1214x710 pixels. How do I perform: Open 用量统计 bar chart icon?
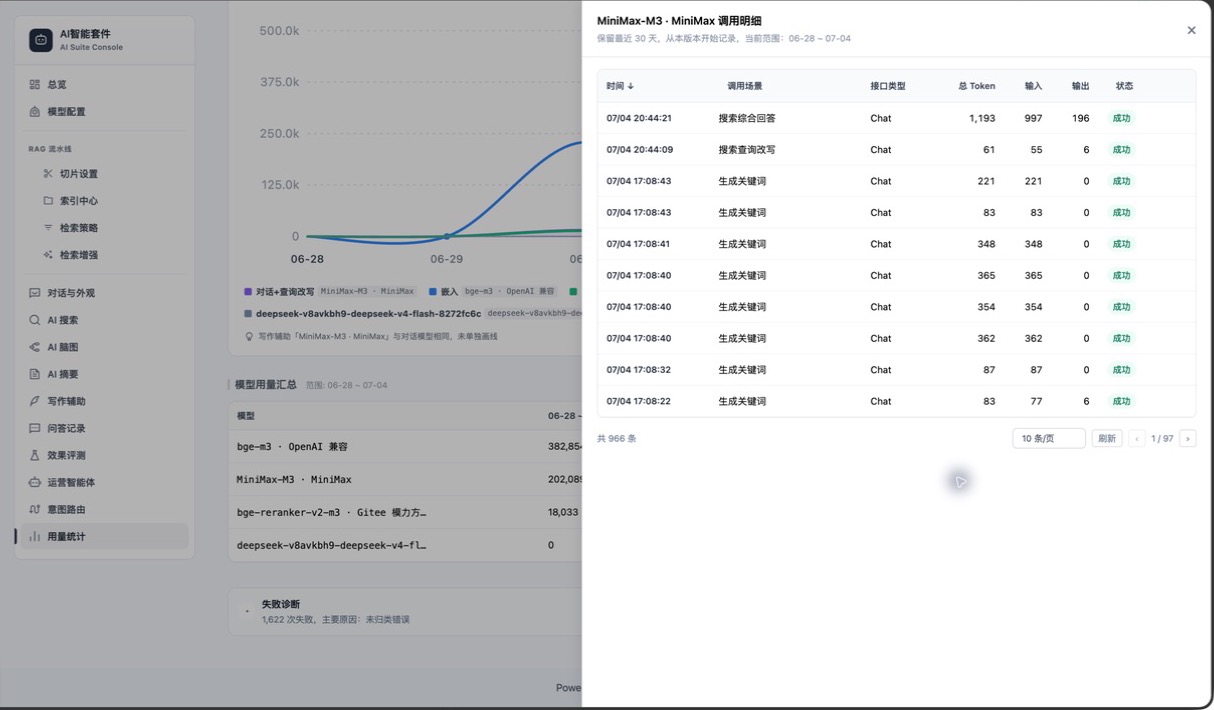pyautogui.click(x=35, y=537)
